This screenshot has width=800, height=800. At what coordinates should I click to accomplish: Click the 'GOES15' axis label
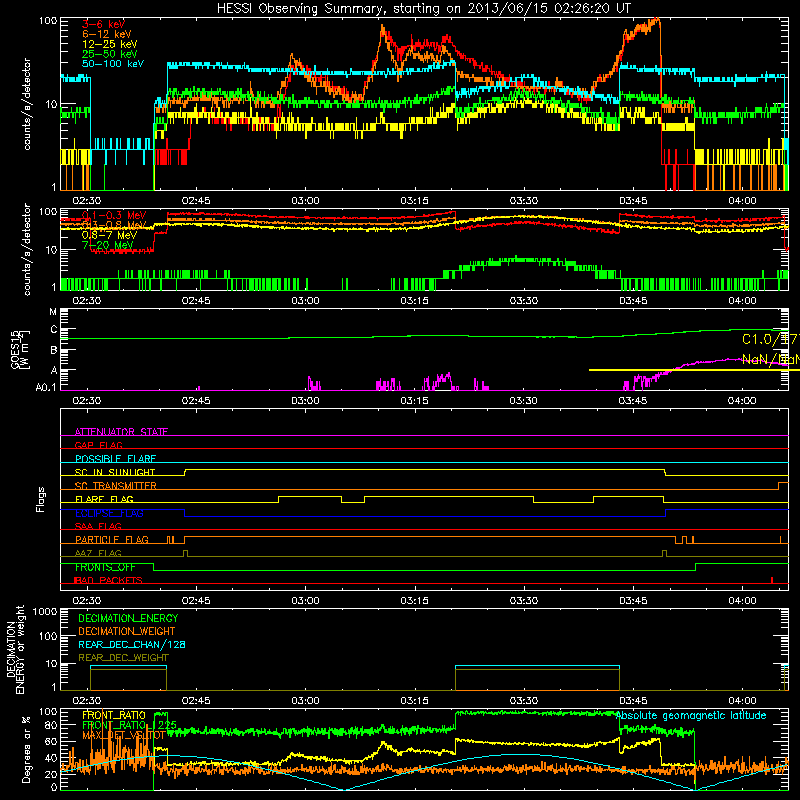[15, 348]
